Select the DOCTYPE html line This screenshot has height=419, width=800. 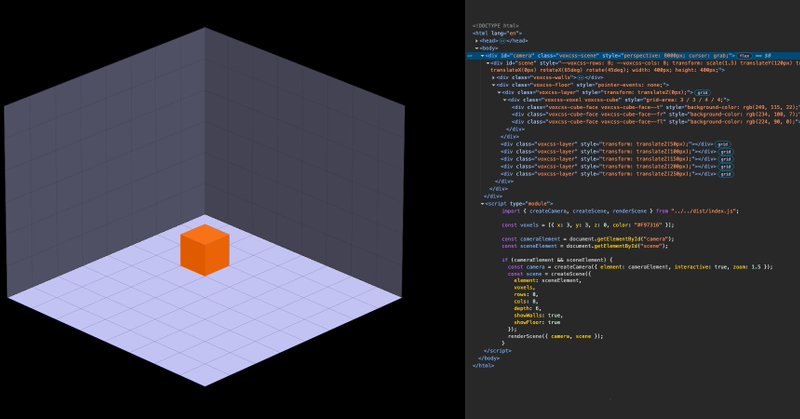click(495, 26)
